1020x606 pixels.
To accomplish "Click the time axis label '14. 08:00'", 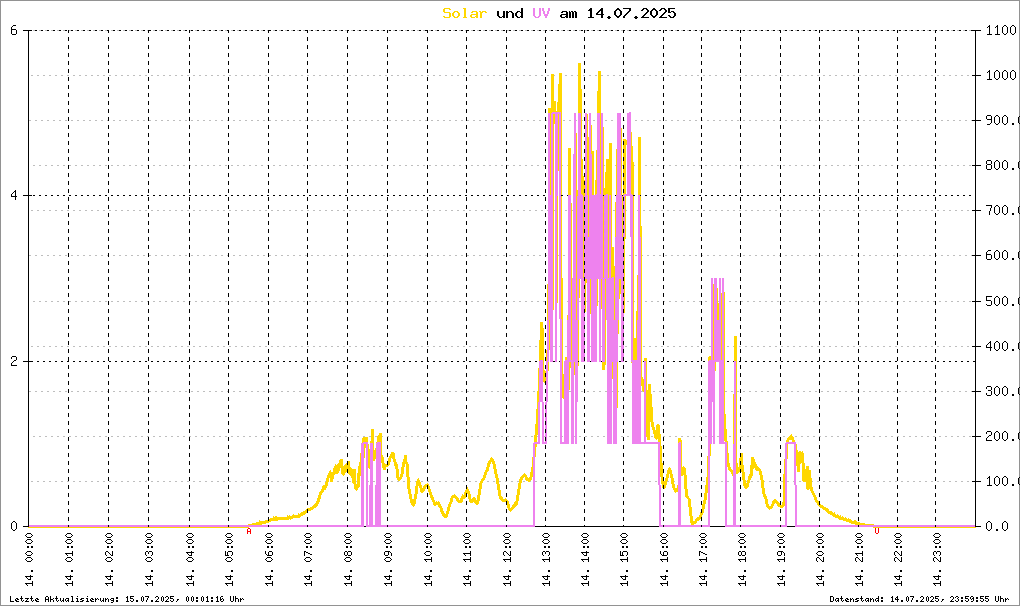I will pyautogui.click(x=348, y=560).
